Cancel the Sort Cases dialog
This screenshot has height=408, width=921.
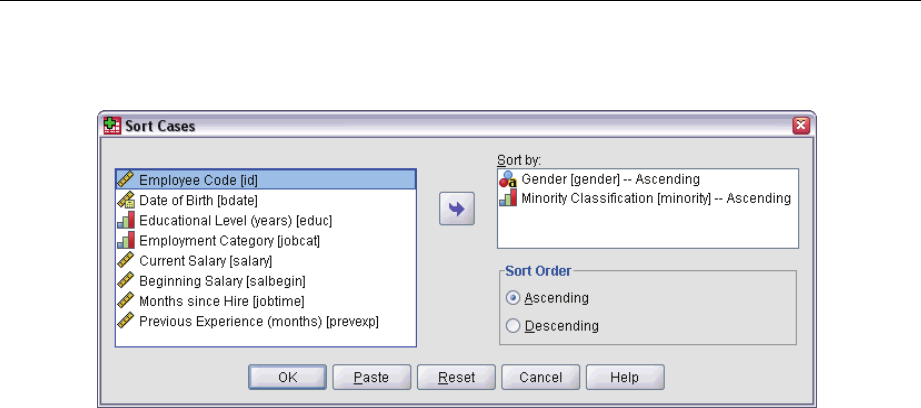pyautogui.click(x=540, y=377)
